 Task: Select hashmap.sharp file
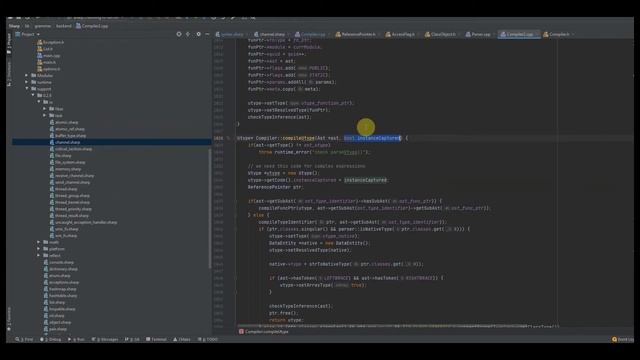[x=60, y=289]
